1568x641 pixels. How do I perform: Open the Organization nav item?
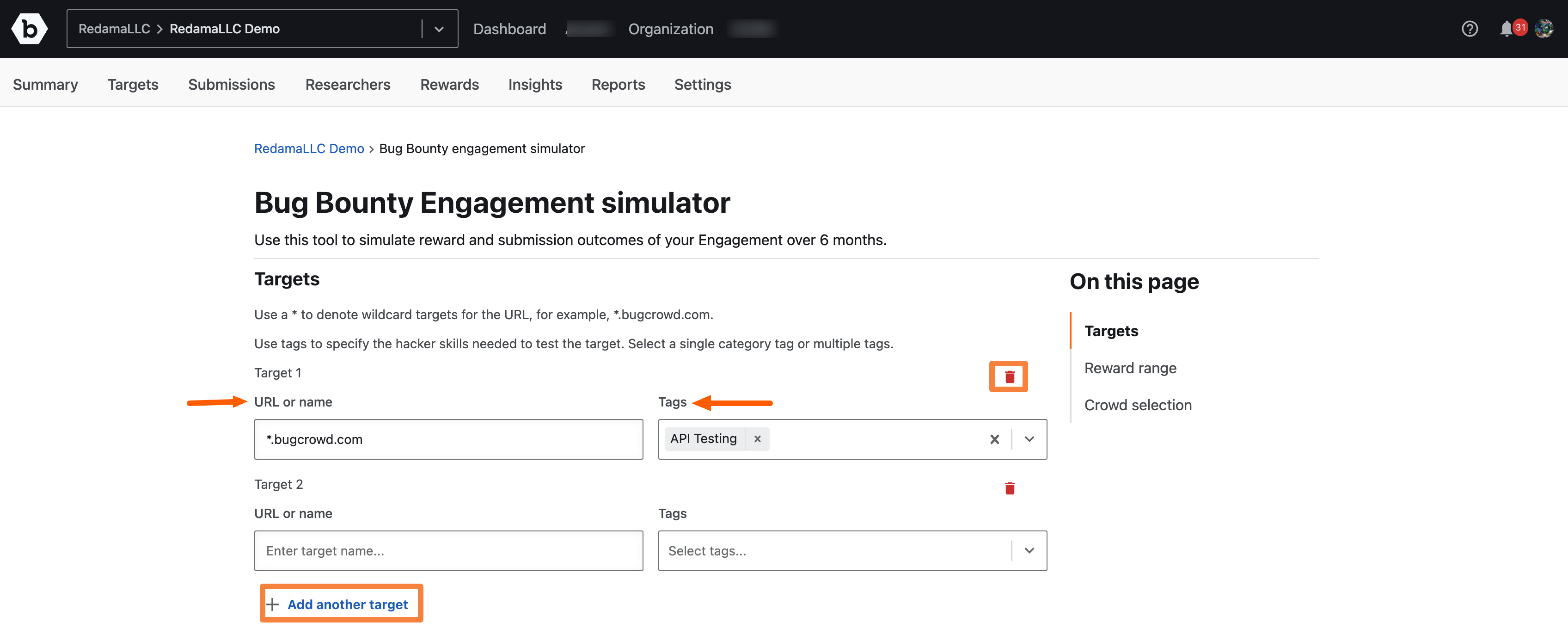tap(670, 29)
